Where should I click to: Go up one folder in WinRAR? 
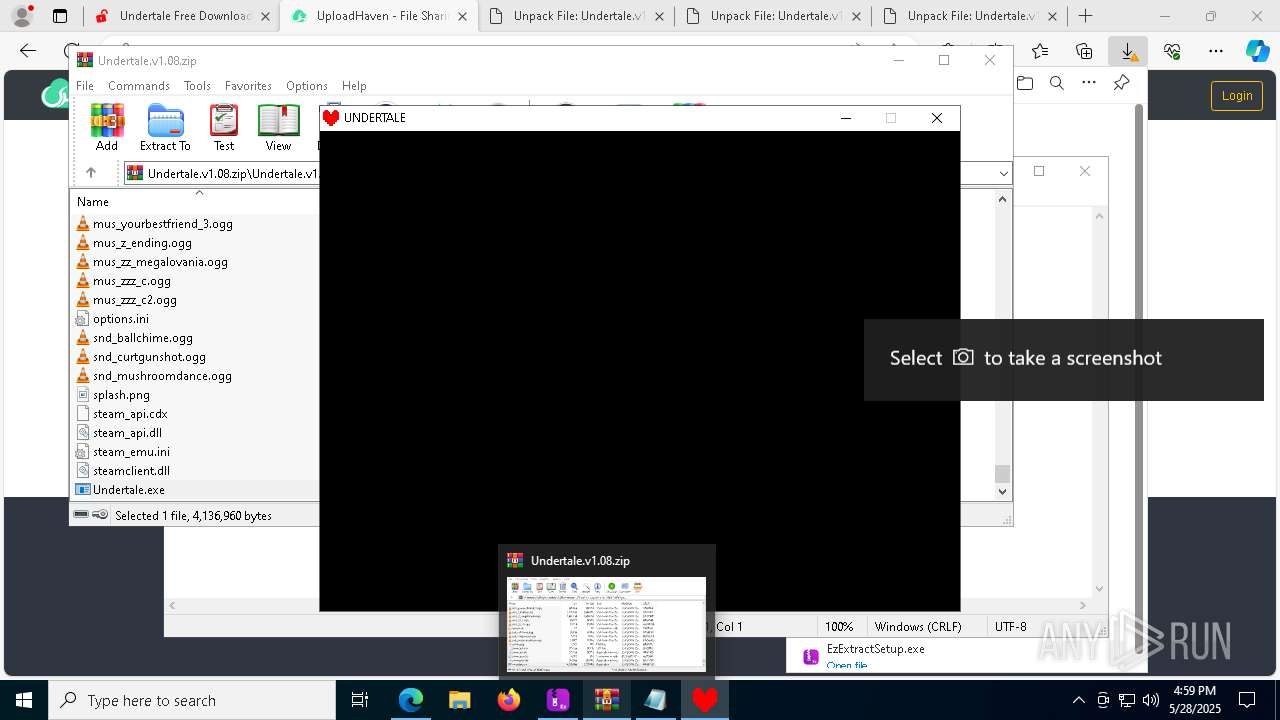91,173
